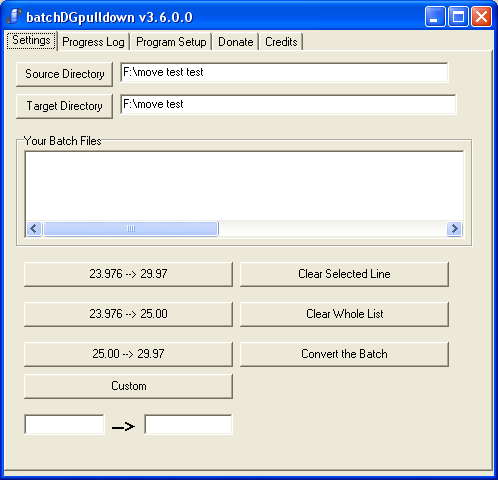Focus the custom source framerate input field

tap(64, 424)
